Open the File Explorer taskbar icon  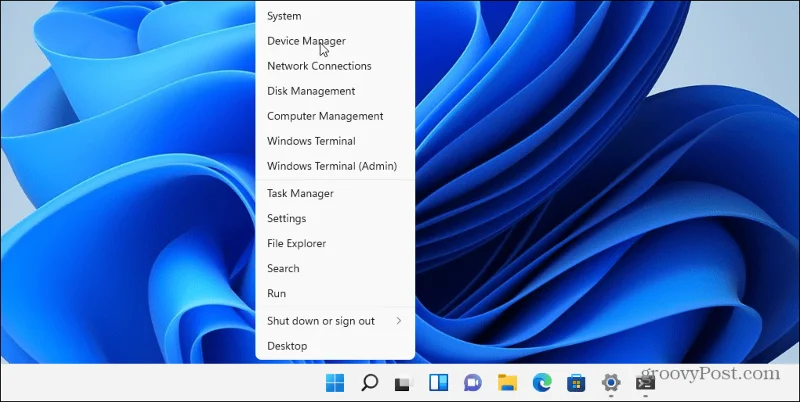[x=508, y=383]
